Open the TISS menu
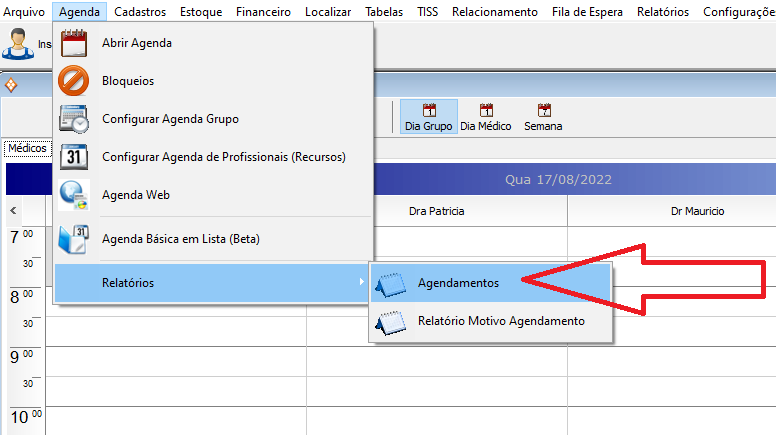776x435 pixels. pos(427,12)
